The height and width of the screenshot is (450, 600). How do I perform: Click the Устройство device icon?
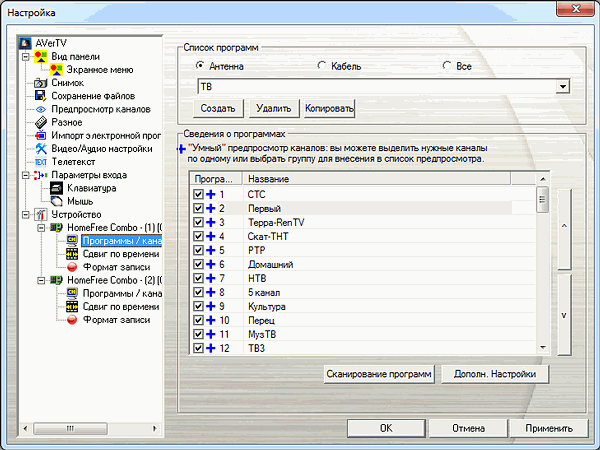pos(41,214)
